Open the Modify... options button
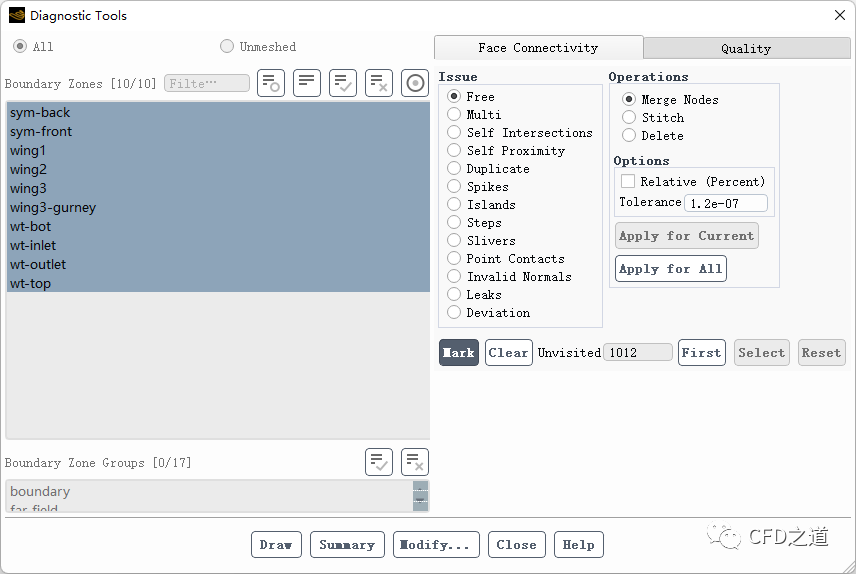This screenshot has height=574, width=856. coord(435,545)
